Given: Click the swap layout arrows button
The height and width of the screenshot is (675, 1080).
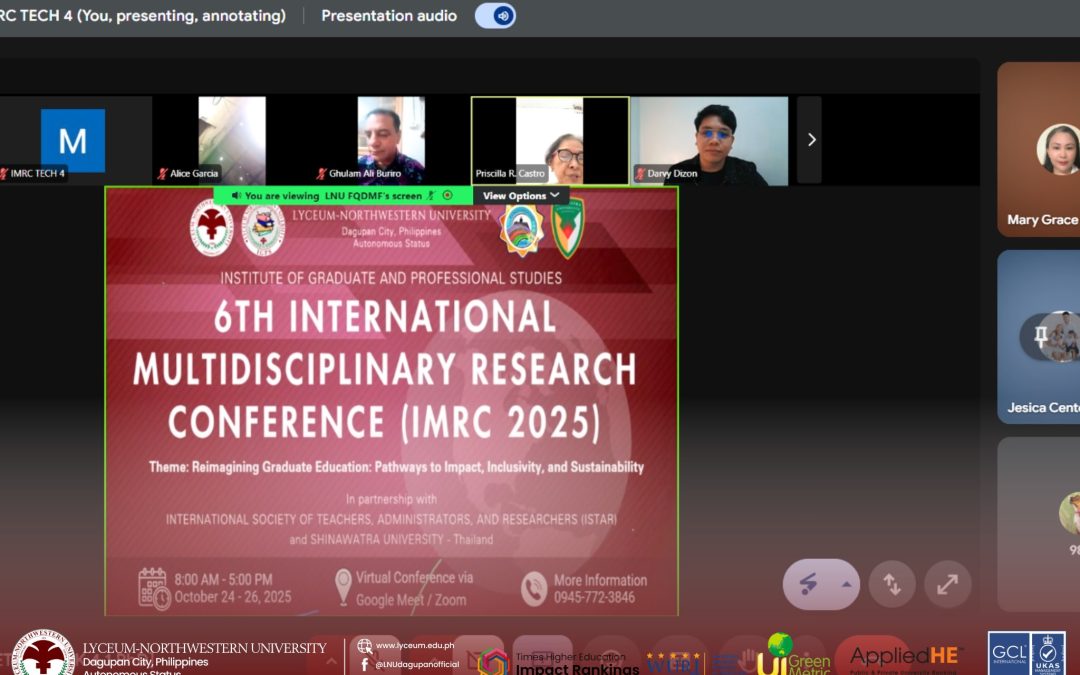Looking at the screenshot, I should pos(892,585).
